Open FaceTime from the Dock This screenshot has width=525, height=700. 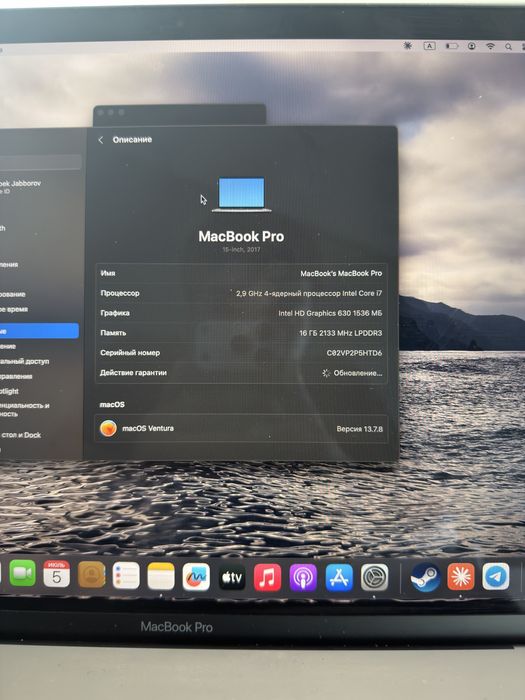coord(22,573)
